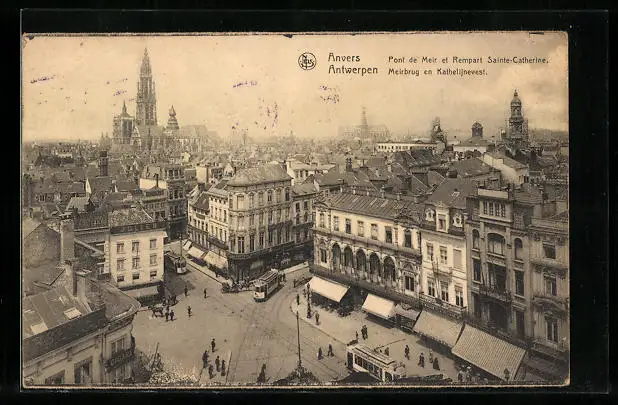Click the "Antwerpen" caption text
The width and height of the screenshot is (618, 405).
352,70
